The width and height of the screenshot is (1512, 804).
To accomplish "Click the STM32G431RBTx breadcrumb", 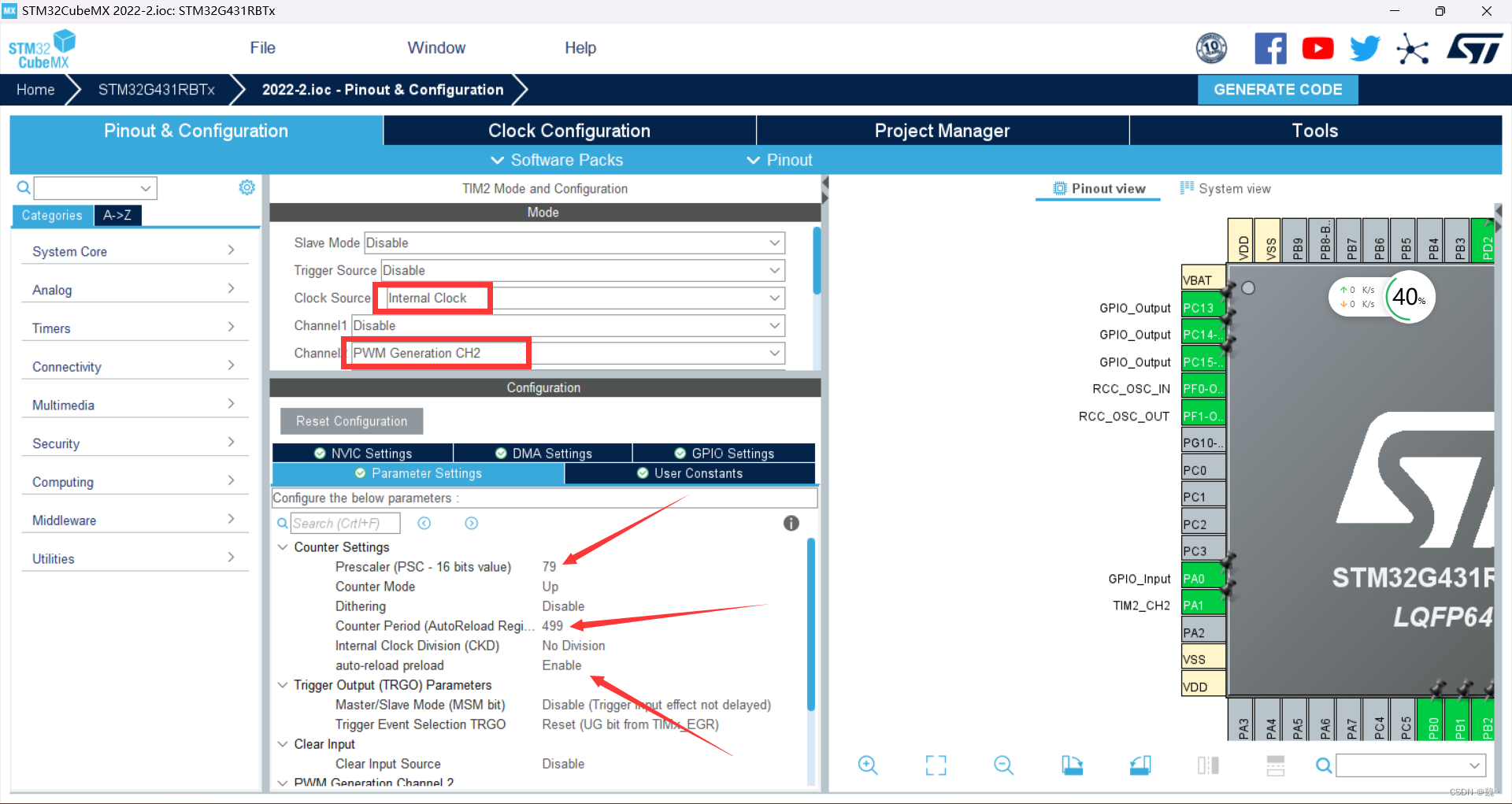I will pyautogui.click(x=156, y=90).
